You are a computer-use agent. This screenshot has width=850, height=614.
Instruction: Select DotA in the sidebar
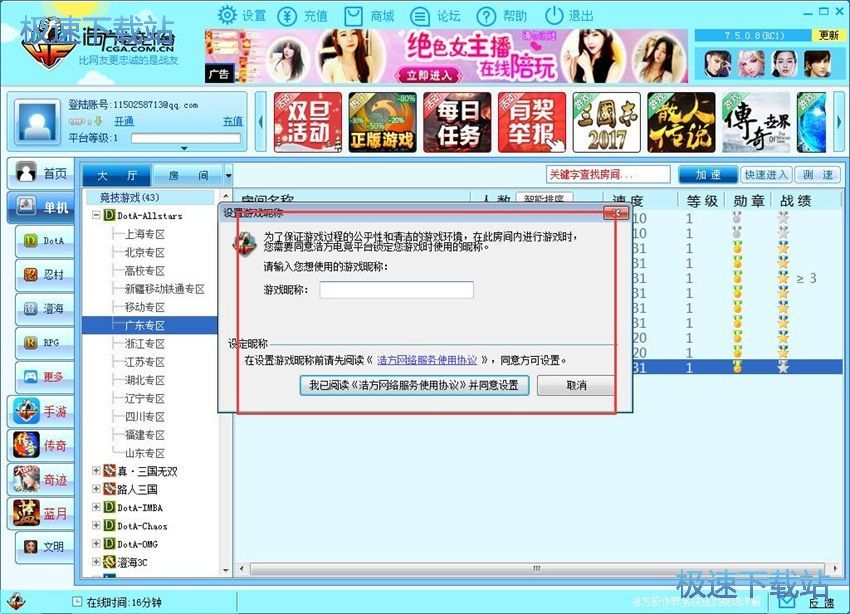46,241
